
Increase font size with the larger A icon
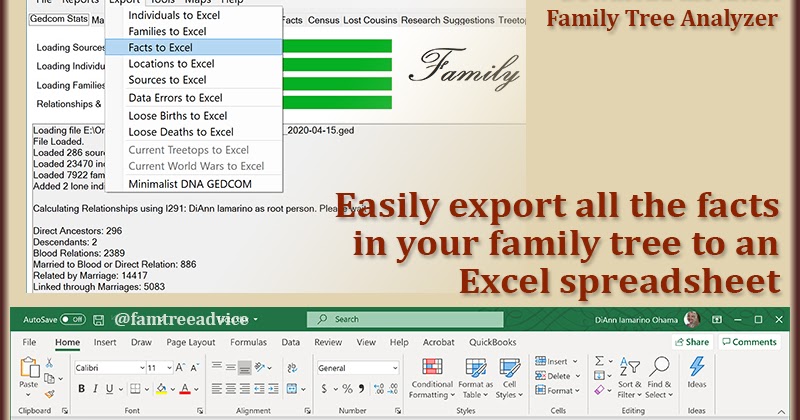point(180,367)
